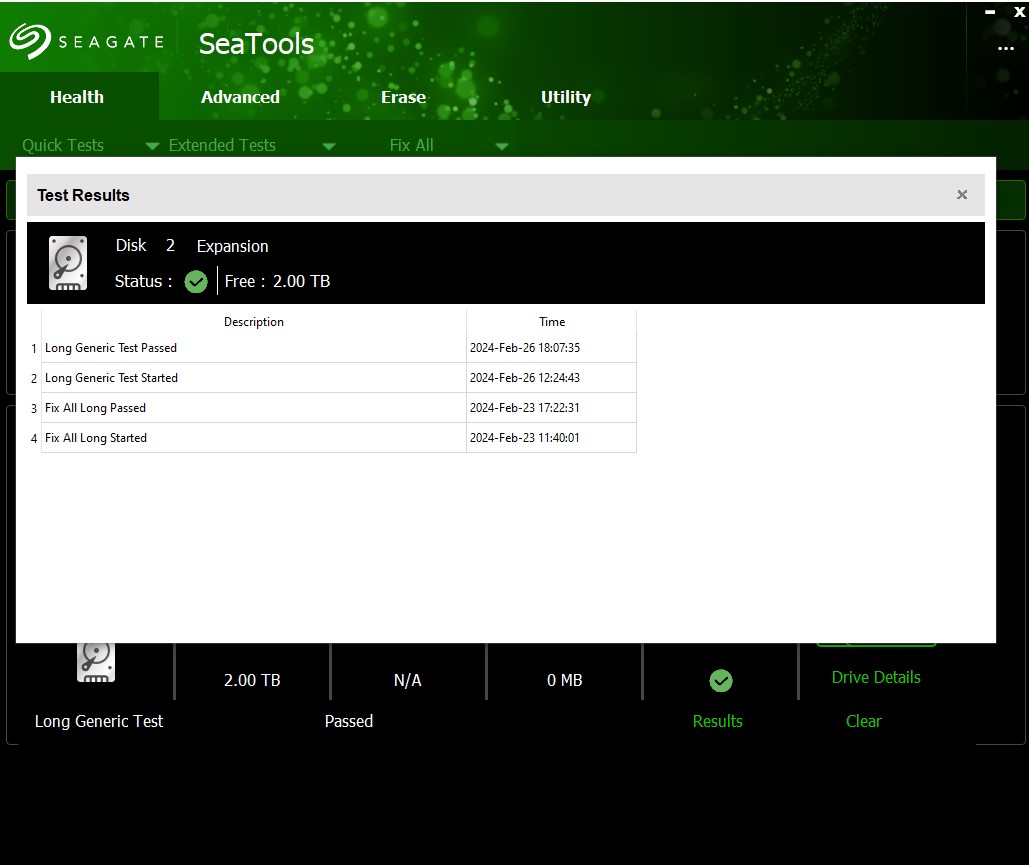1029x865 pixels.
Task: Click the hard drive icon in Test Results
Action: point(68,264)
